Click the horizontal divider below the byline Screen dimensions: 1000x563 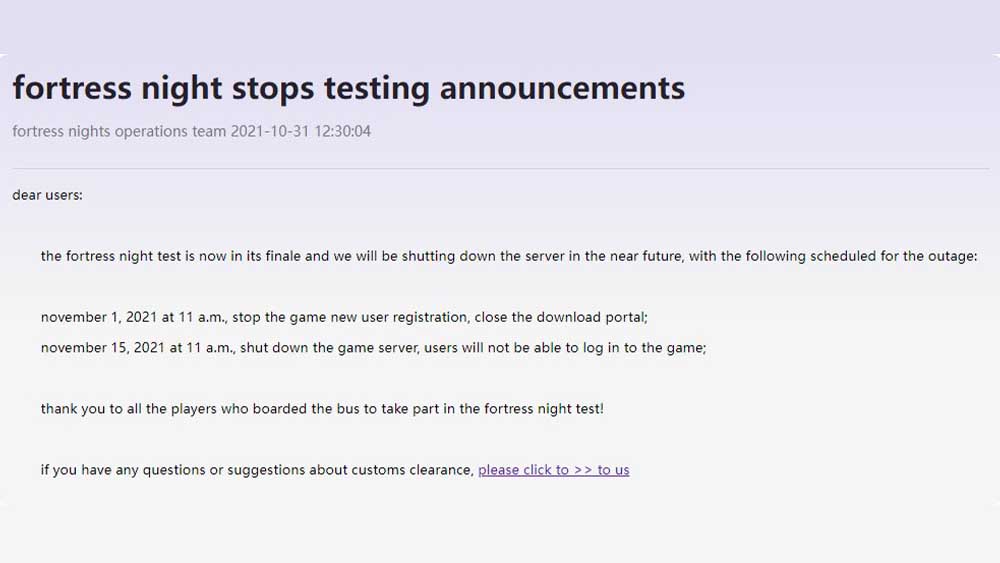tap(501, 168)
